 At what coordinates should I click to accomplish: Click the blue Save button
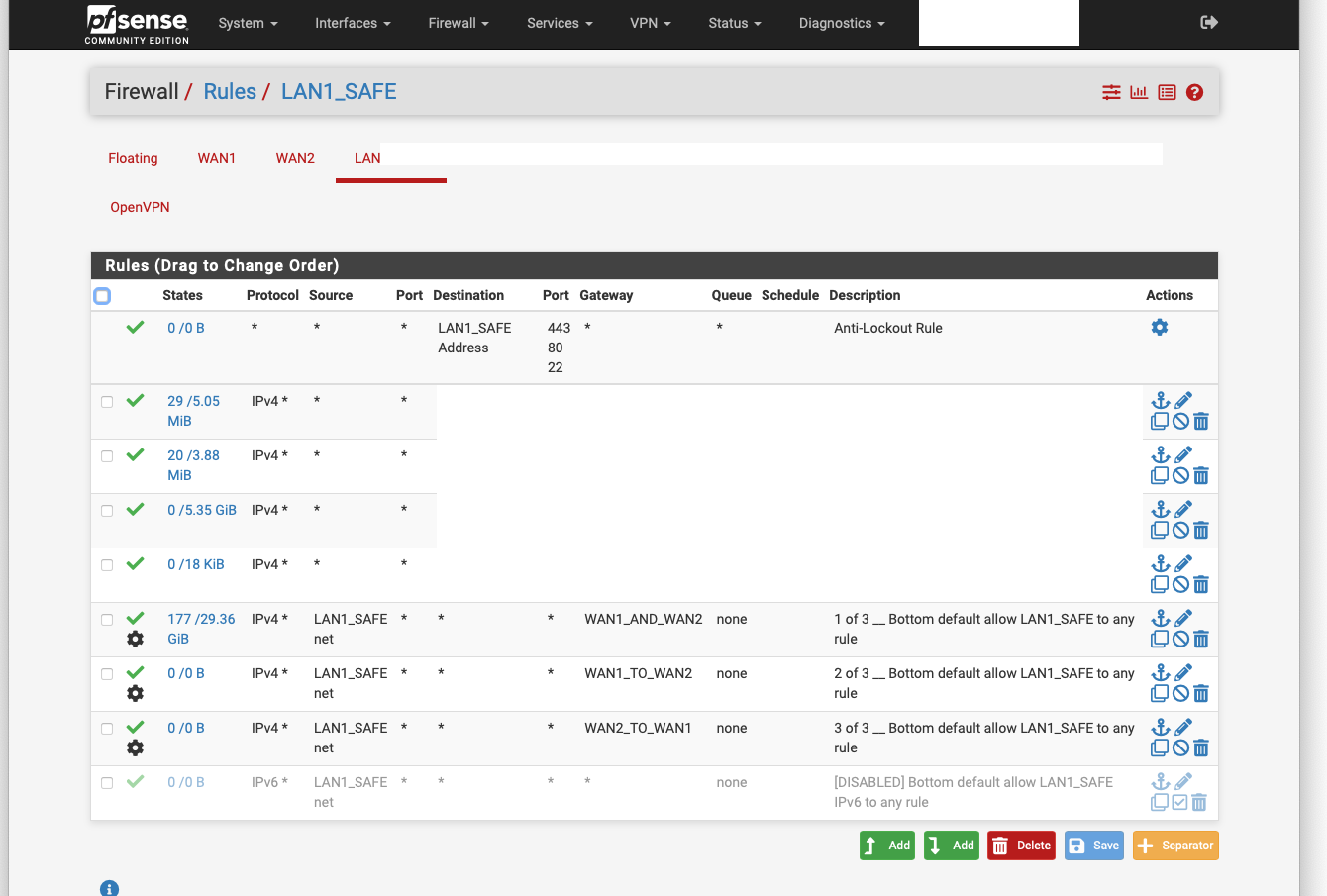click(1094, 846)
